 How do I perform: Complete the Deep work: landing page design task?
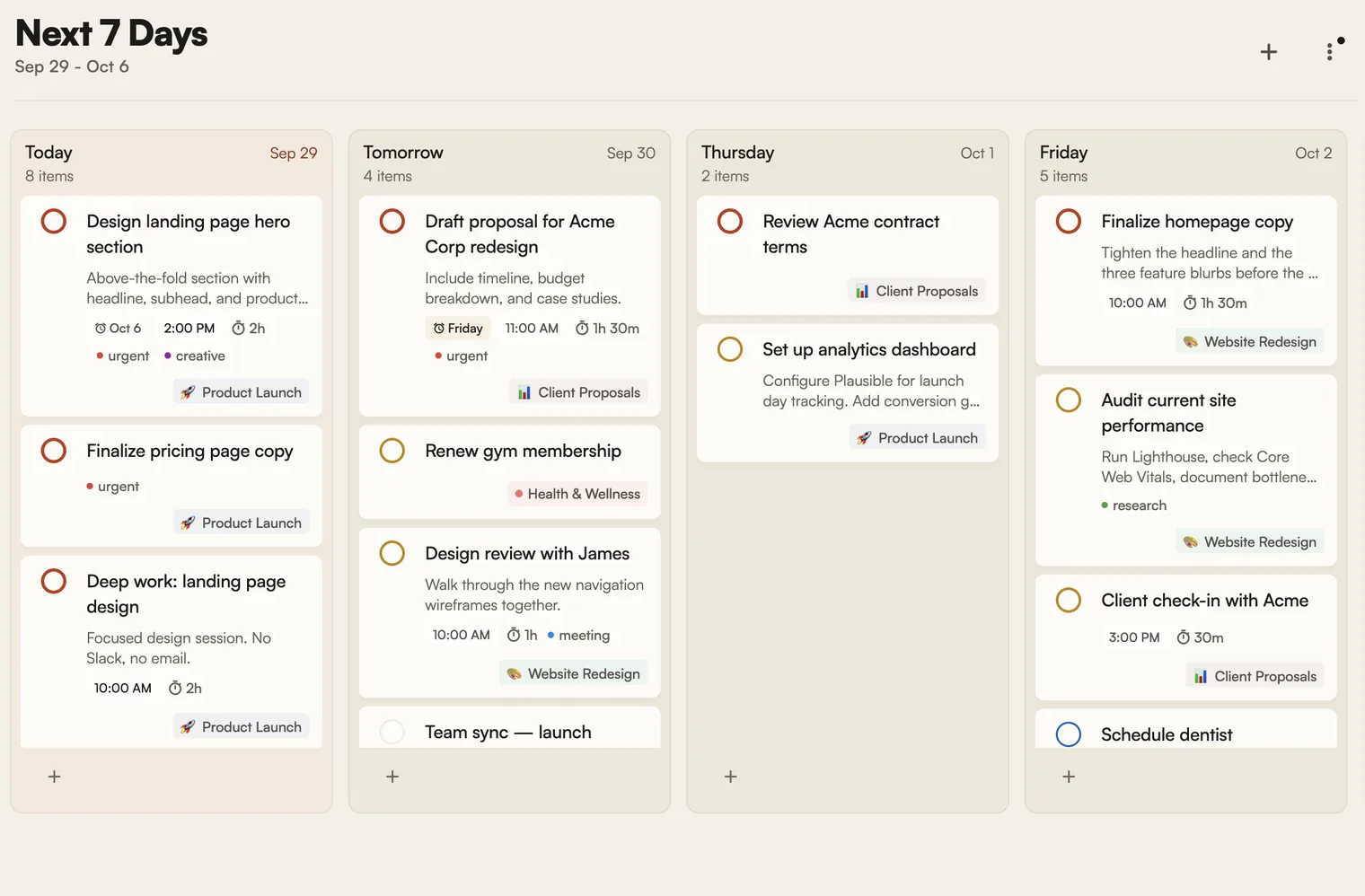coord(54,581)
